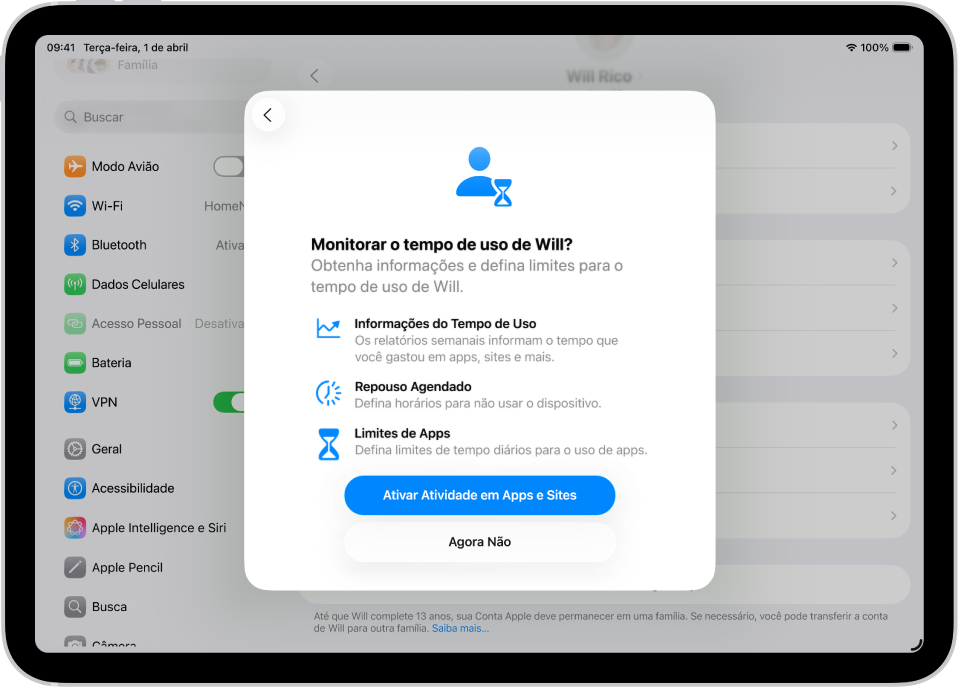
Task: Click the Bluetooth icon in the sidebar
Action: pos(75,244)
